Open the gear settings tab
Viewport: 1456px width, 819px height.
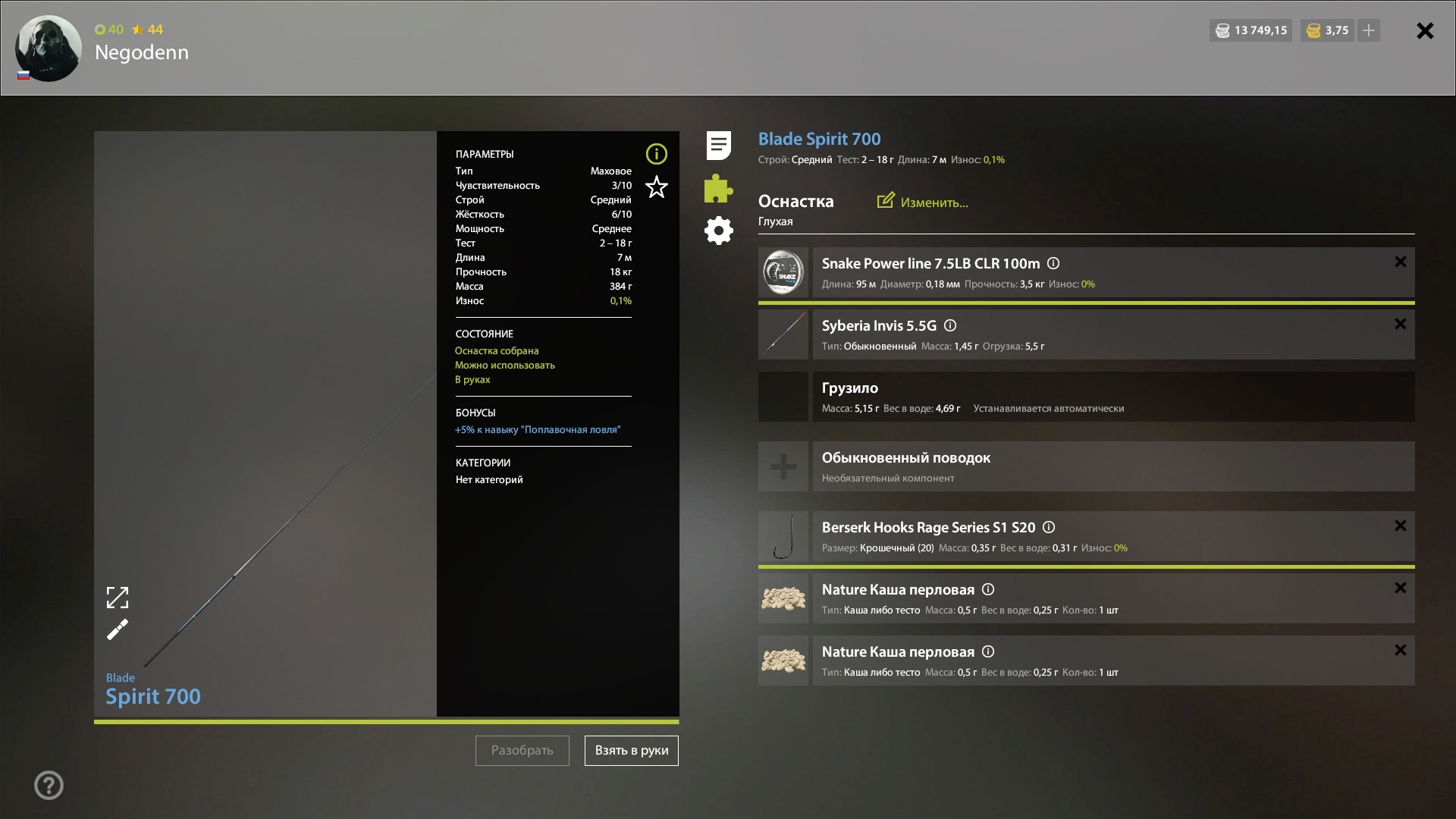(x=718, y=231)
